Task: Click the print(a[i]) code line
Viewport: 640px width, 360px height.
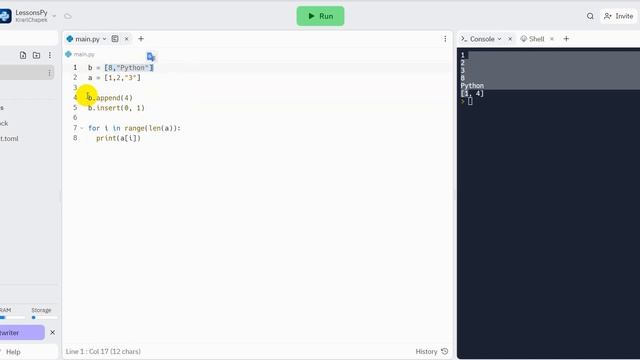Action: click(x=118, y=138)
